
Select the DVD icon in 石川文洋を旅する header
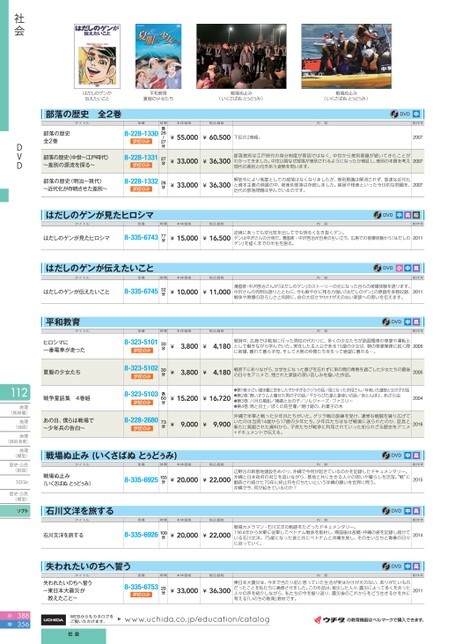[x=386, y=511]
